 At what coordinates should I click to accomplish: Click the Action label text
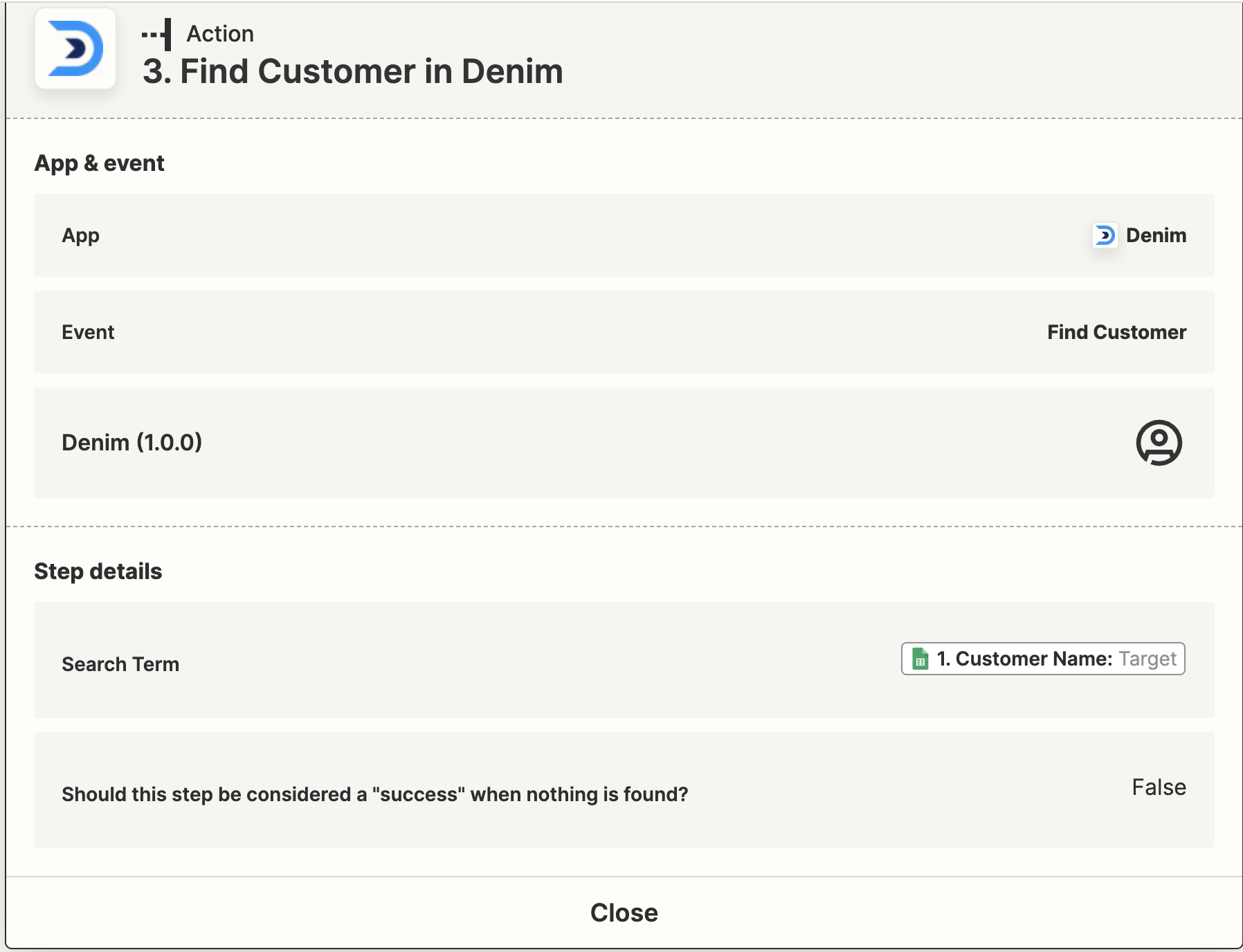click(220, 33)
